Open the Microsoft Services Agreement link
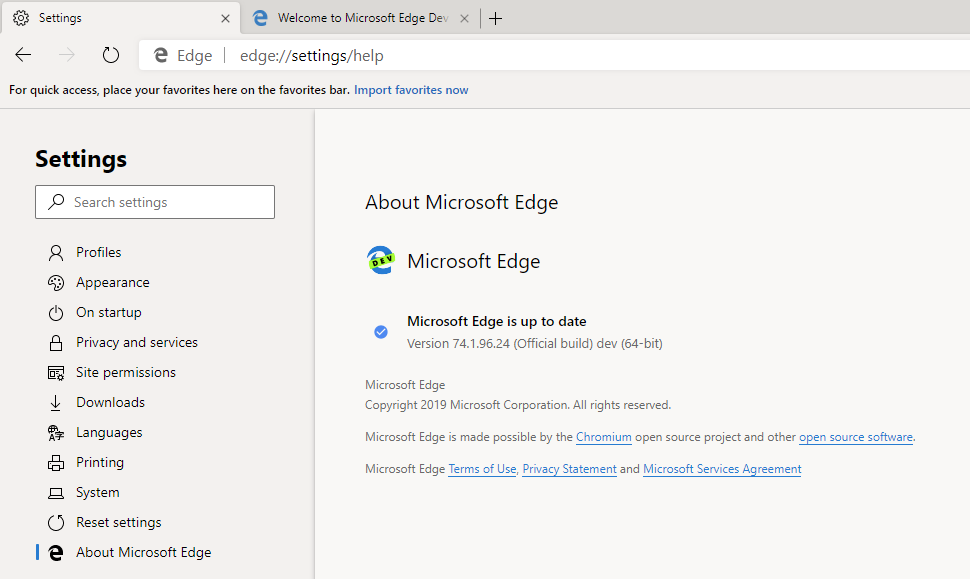 click(722, 468)
